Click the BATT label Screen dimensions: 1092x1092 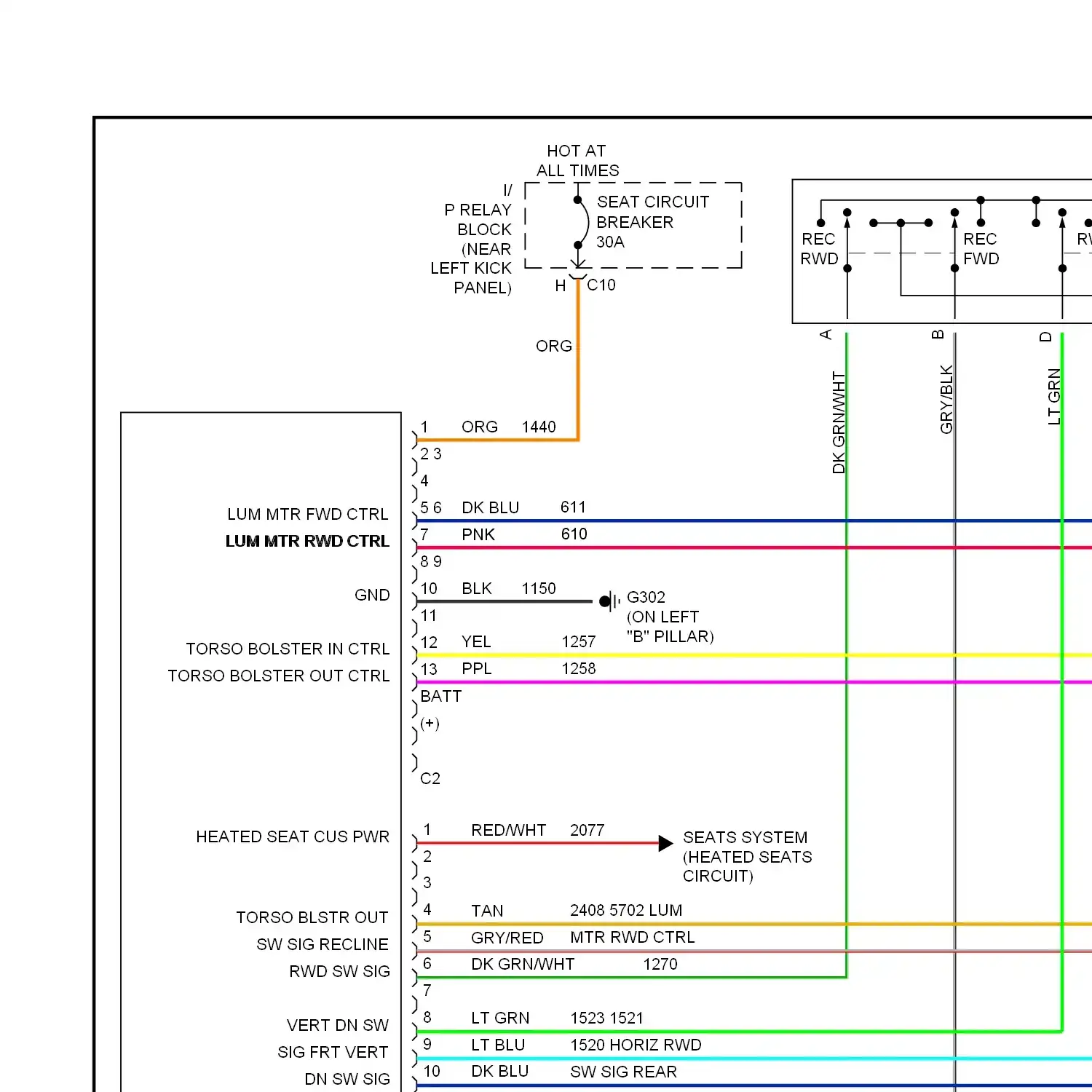[x=441, y=697]
